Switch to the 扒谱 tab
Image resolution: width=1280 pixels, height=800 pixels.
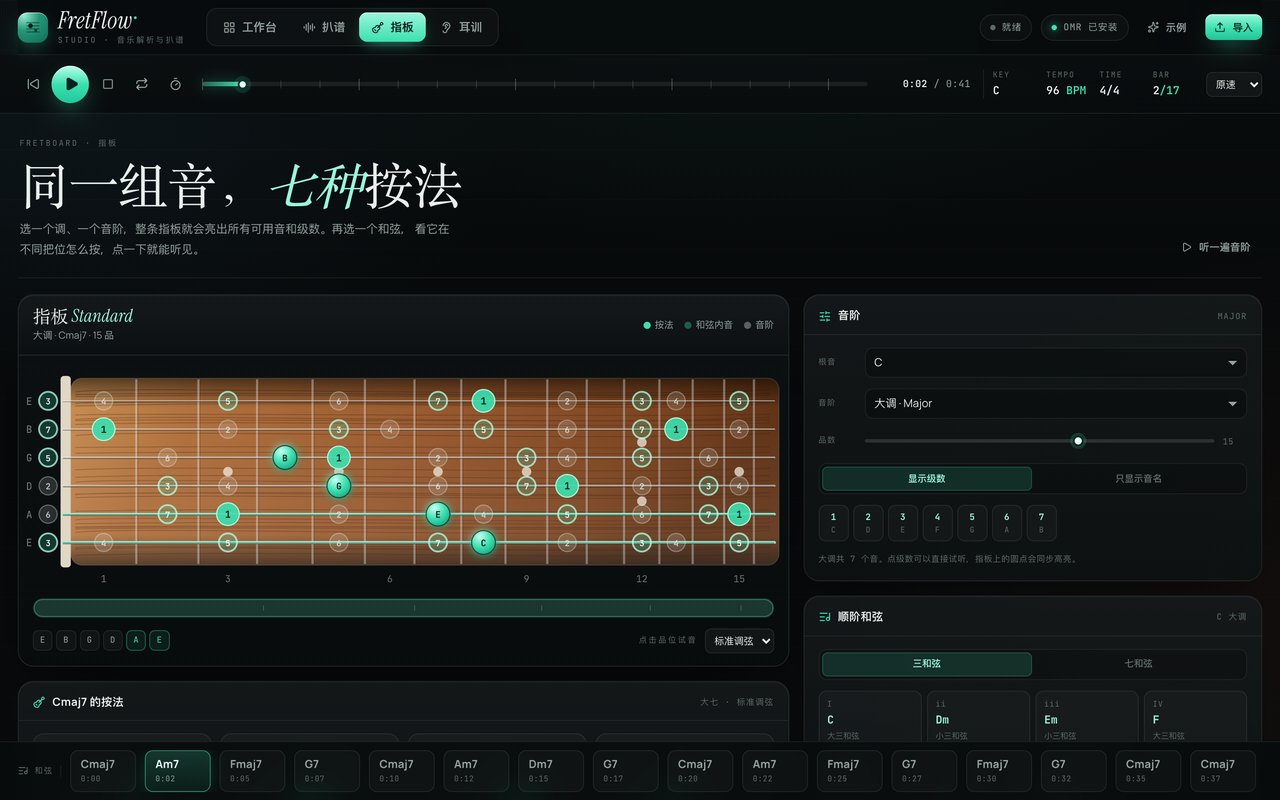[324, 27]
